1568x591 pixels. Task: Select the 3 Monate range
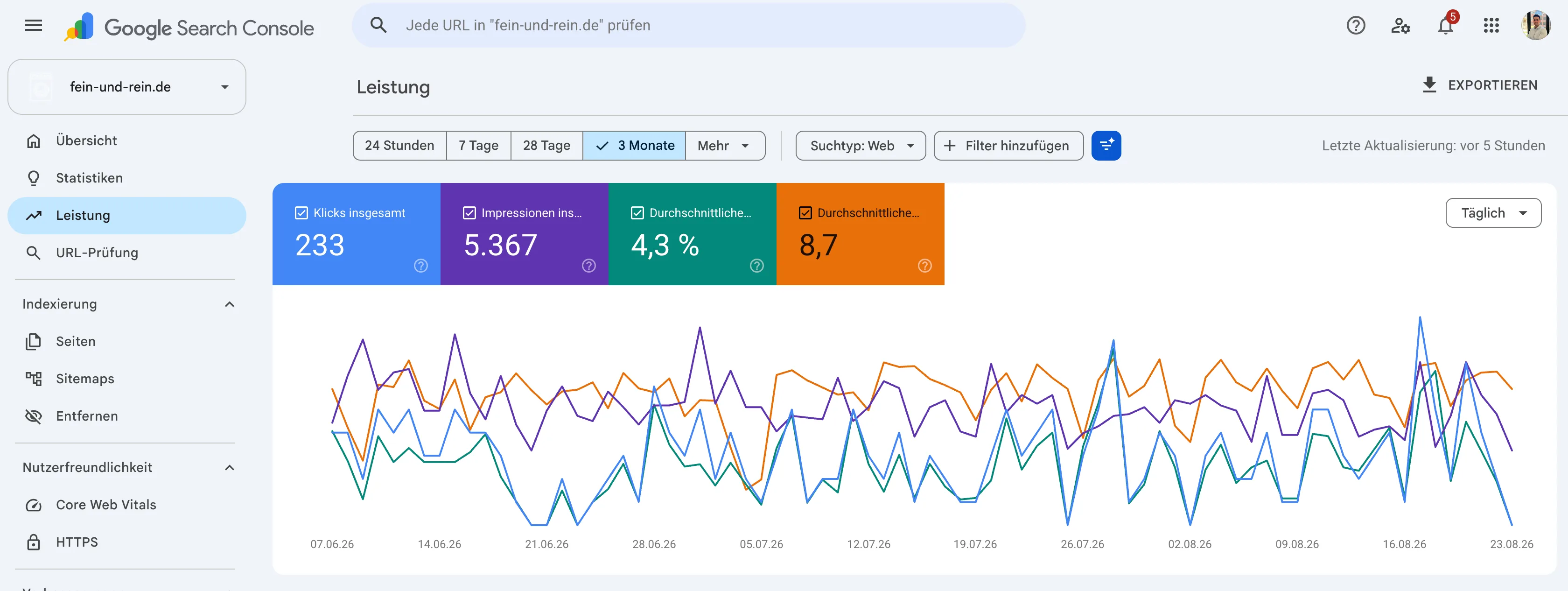pyautogui.click(x=634, y=146)
